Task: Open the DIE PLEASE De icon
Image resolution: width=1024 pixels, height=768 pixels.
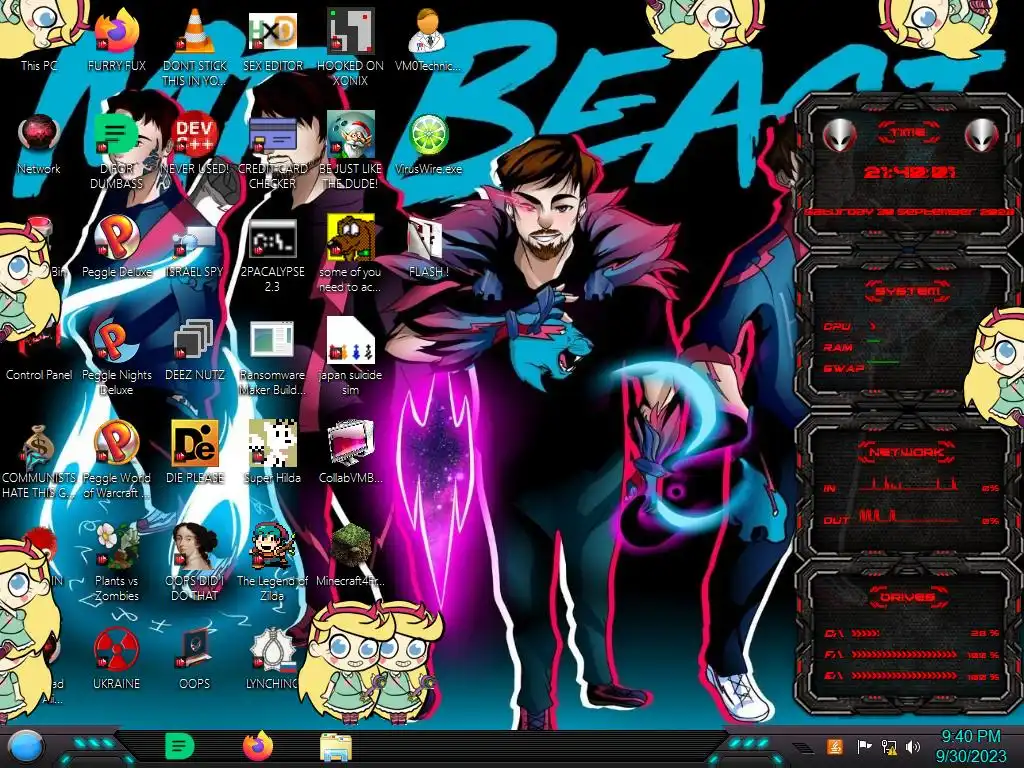Action: (x=195, y=452)
